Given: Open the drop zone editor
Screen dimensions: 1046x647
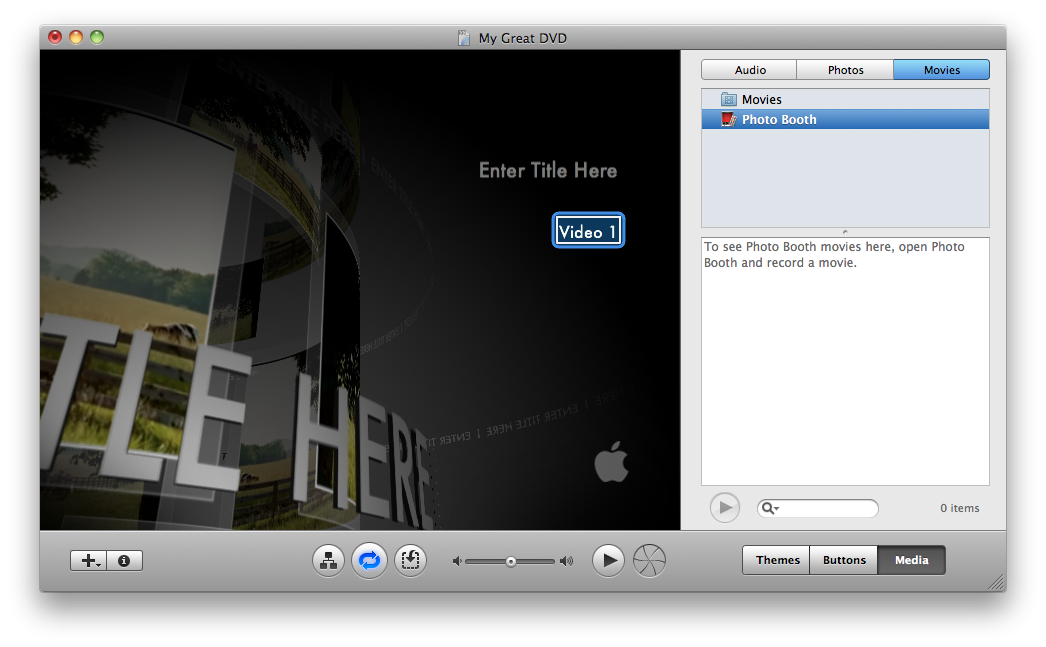Looking at the screenshot, I should pyautogui.click(x=410, y=560).
